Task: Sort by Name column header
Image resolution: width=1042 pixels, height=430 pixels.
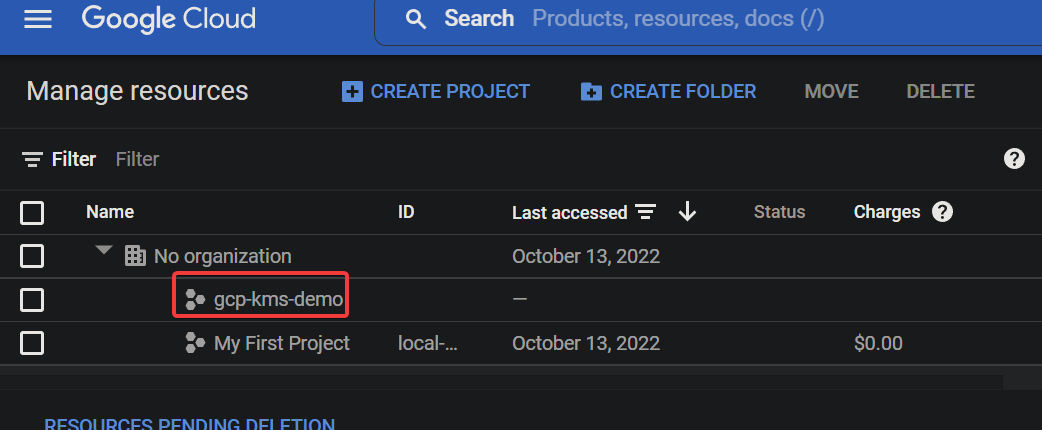Action: [110, 212]
